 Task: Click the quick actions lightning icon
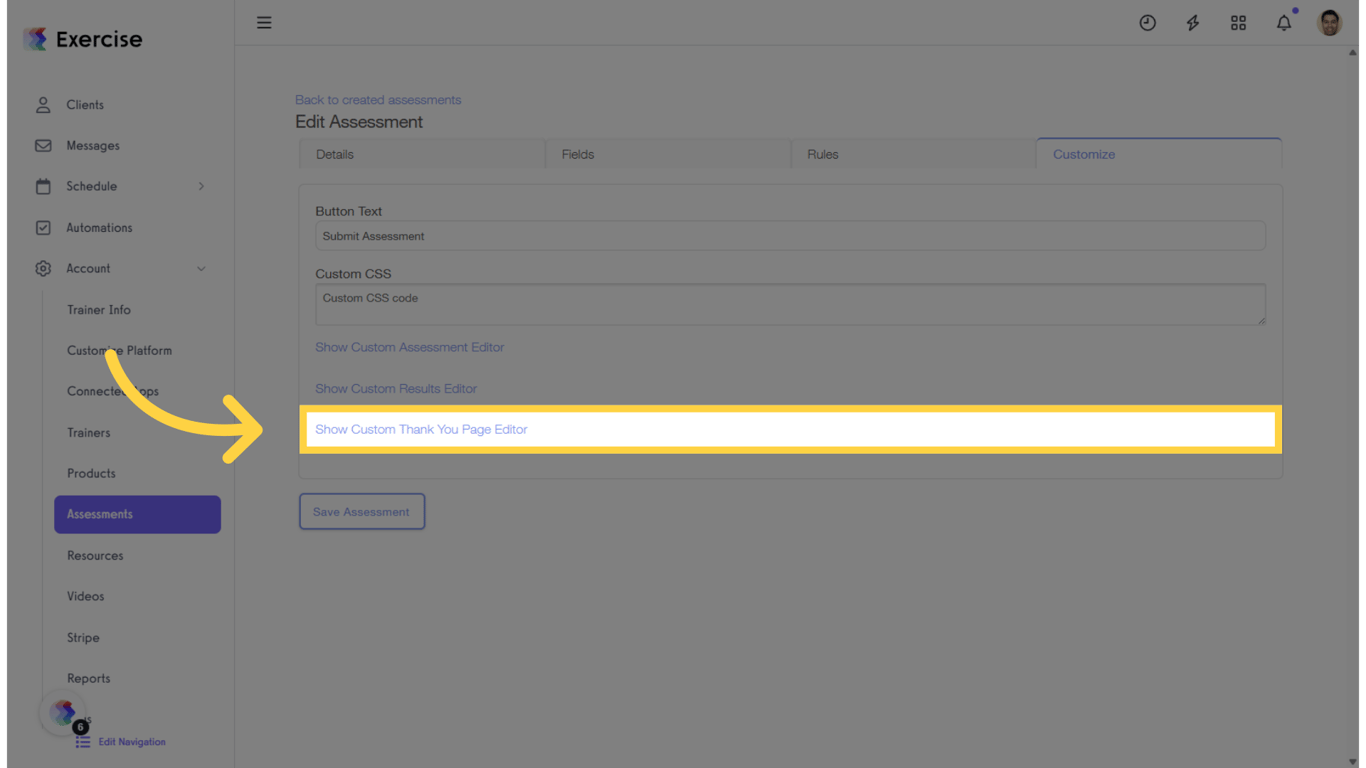(x=1193, y=22)
